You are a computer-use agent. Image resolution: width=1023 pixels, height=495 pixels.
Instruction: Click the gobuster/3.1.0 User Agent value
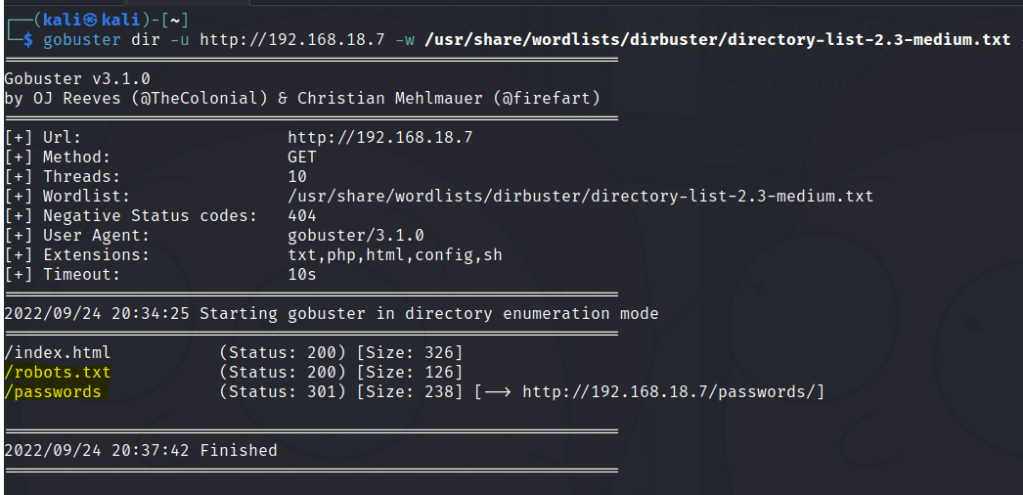point(356,235)
